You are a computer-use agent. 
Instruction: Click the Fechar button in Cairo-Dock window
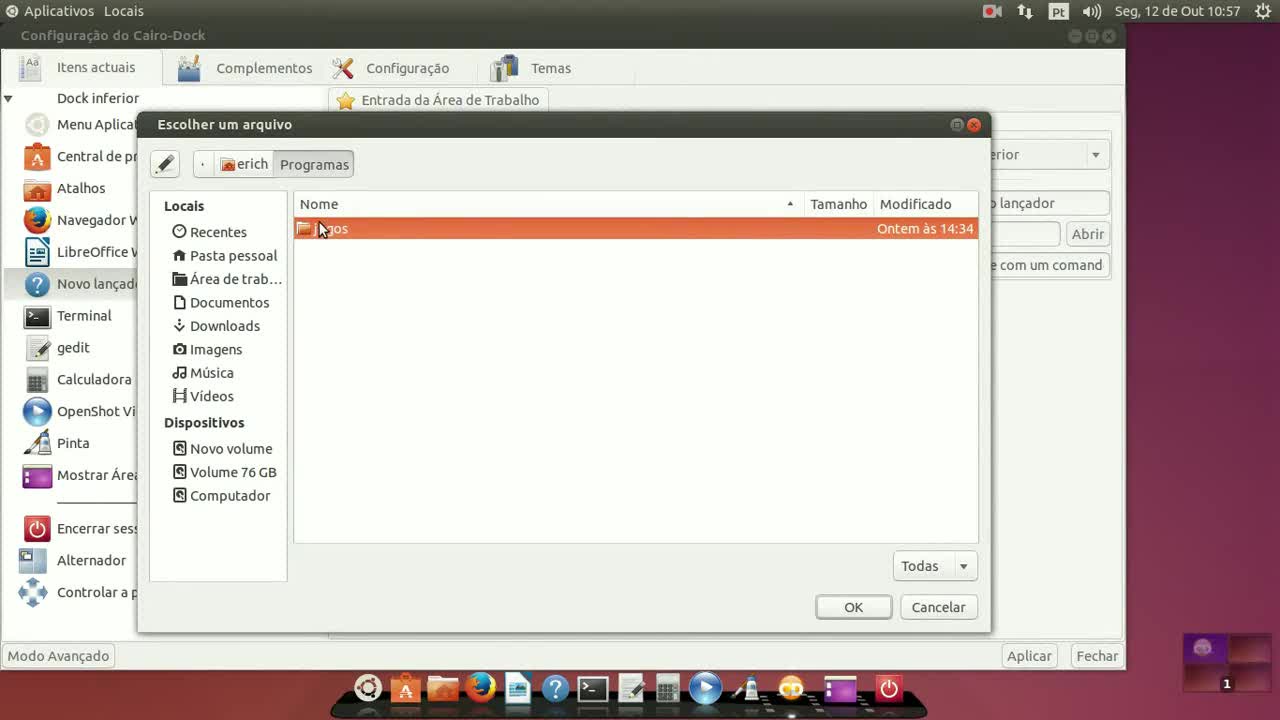click(x=1097, y=656)
